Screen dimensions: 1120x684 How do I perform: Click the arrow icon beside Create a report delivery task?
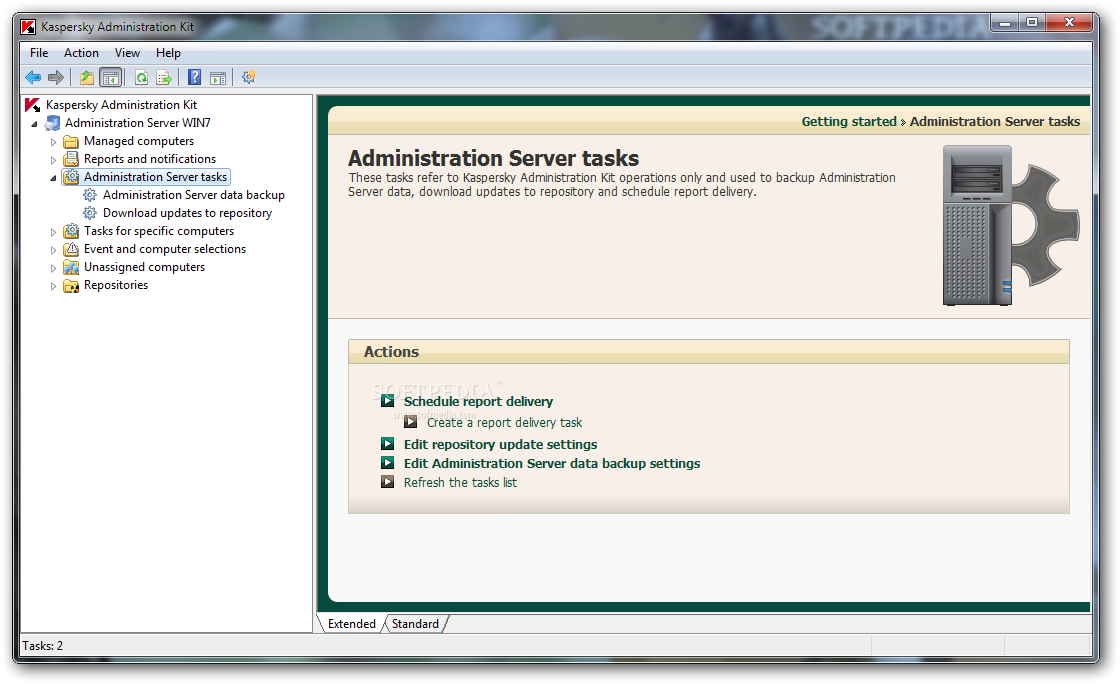(411, 422)
